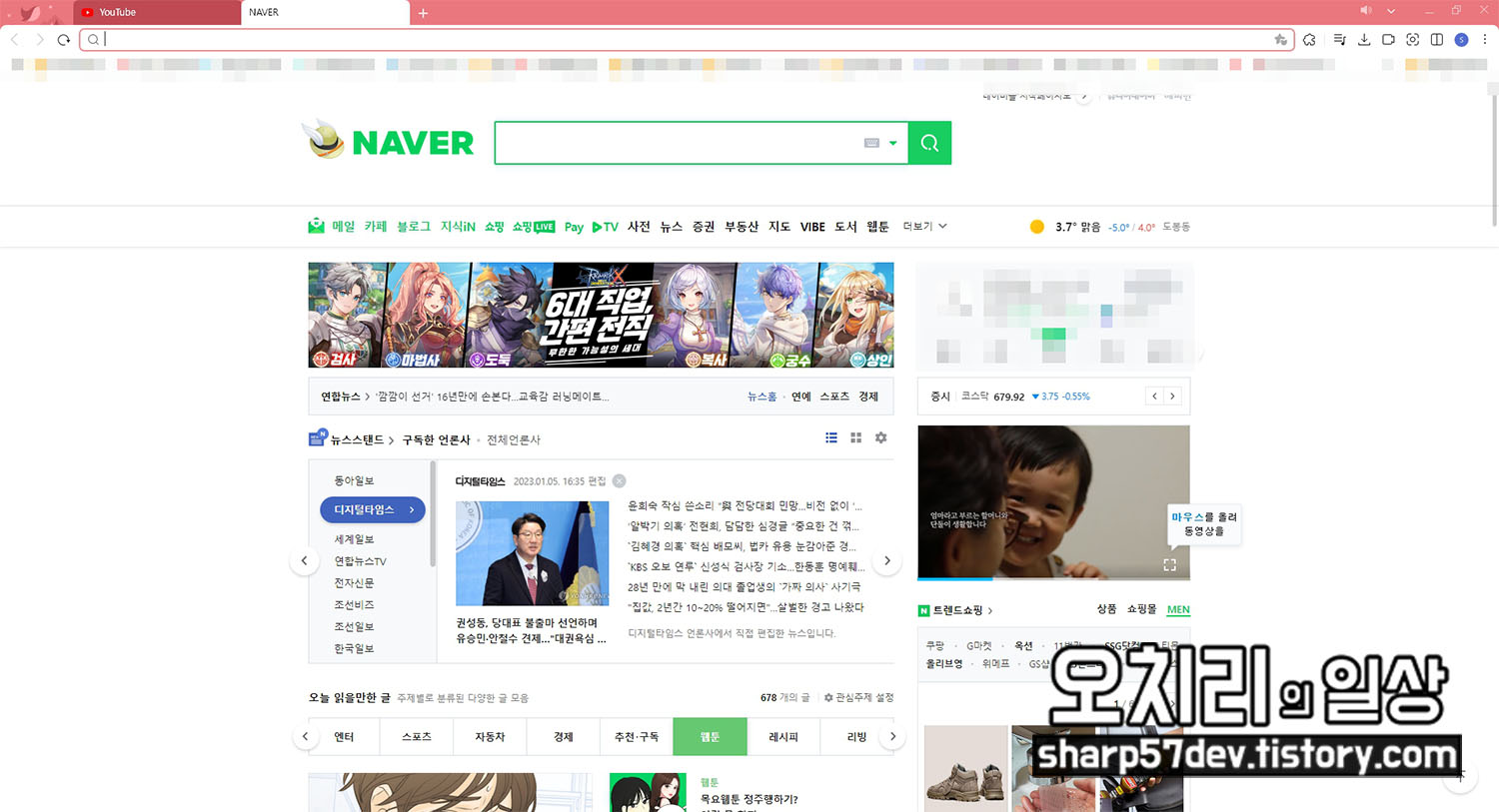This screenshot has width=1499, height=812.
Task: Open the news photo thumbnail
Action: (532, 553)
